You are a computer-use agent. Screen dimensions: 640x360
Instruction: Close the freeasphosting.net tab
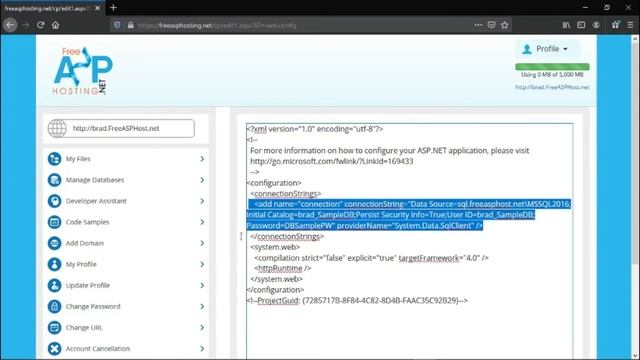pyautogui.click(x=98, y=8)
